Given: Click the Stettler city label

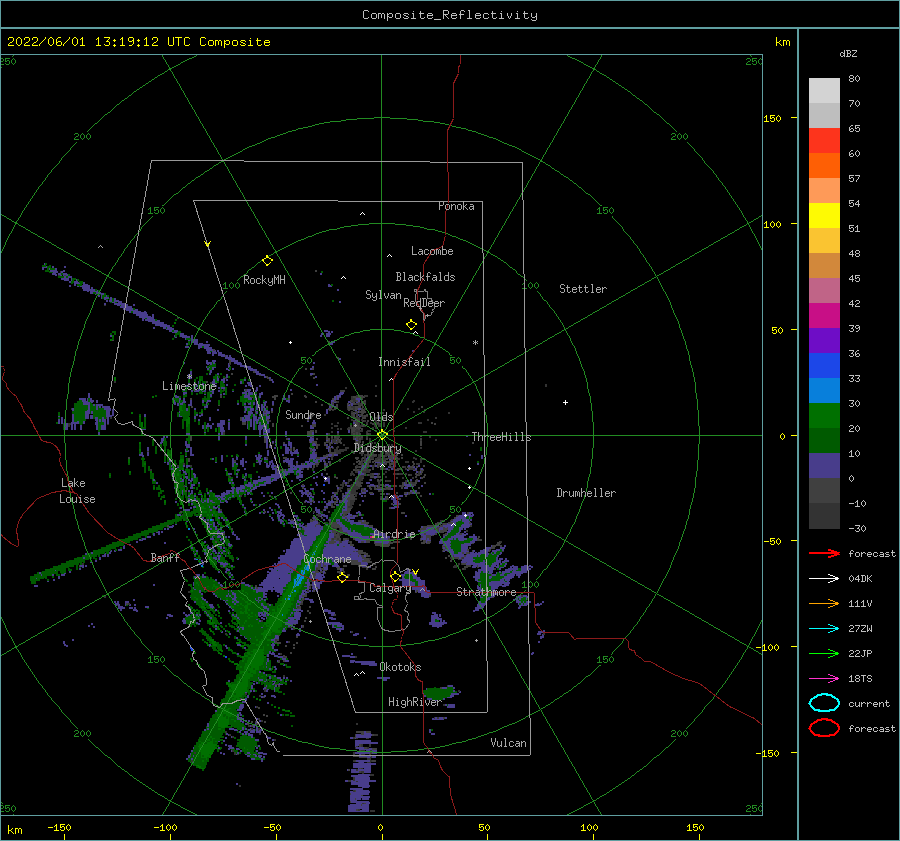Looking at the screenshot, I should click(583, 289).
